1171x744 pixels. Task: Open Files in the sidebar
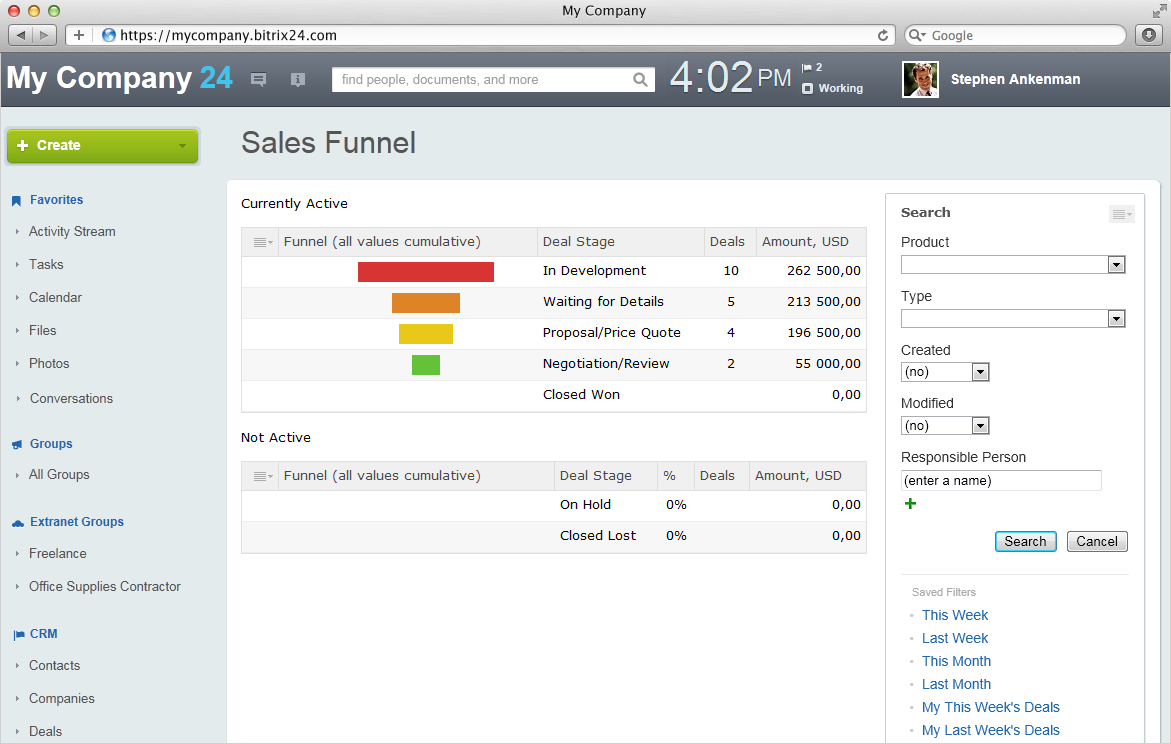[x=43, y=330]
